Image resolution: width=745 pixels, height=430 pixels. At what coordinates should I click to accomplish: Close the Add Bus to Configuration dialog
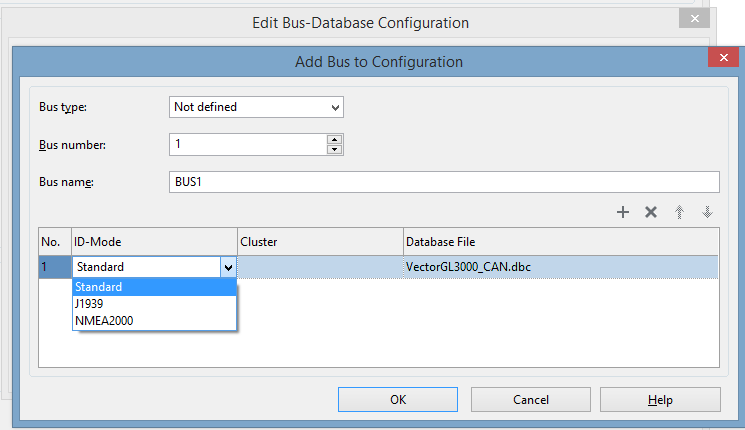722,60
